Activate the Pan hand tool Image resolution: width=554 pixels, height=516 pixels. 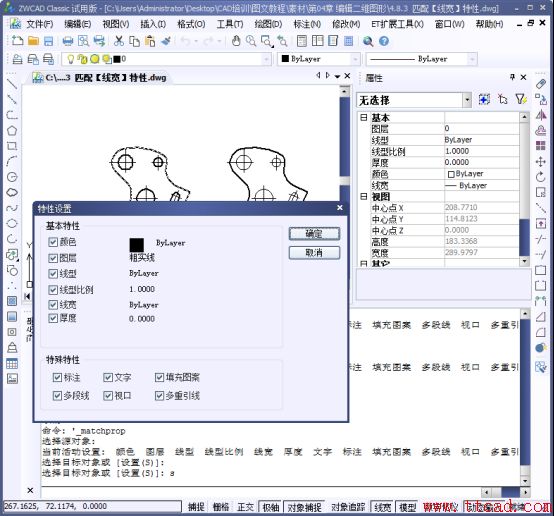click(236, 41)
